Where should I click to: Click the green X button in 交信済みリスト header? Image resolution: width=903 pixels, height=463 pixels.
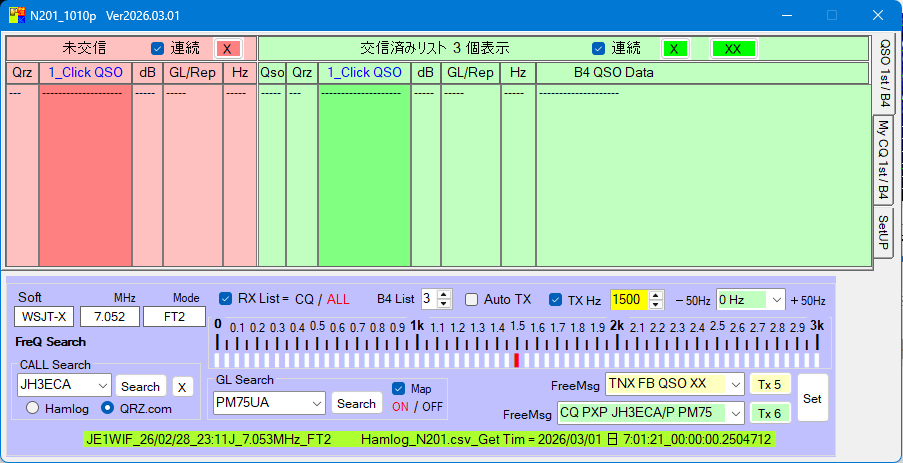[675, 49]
